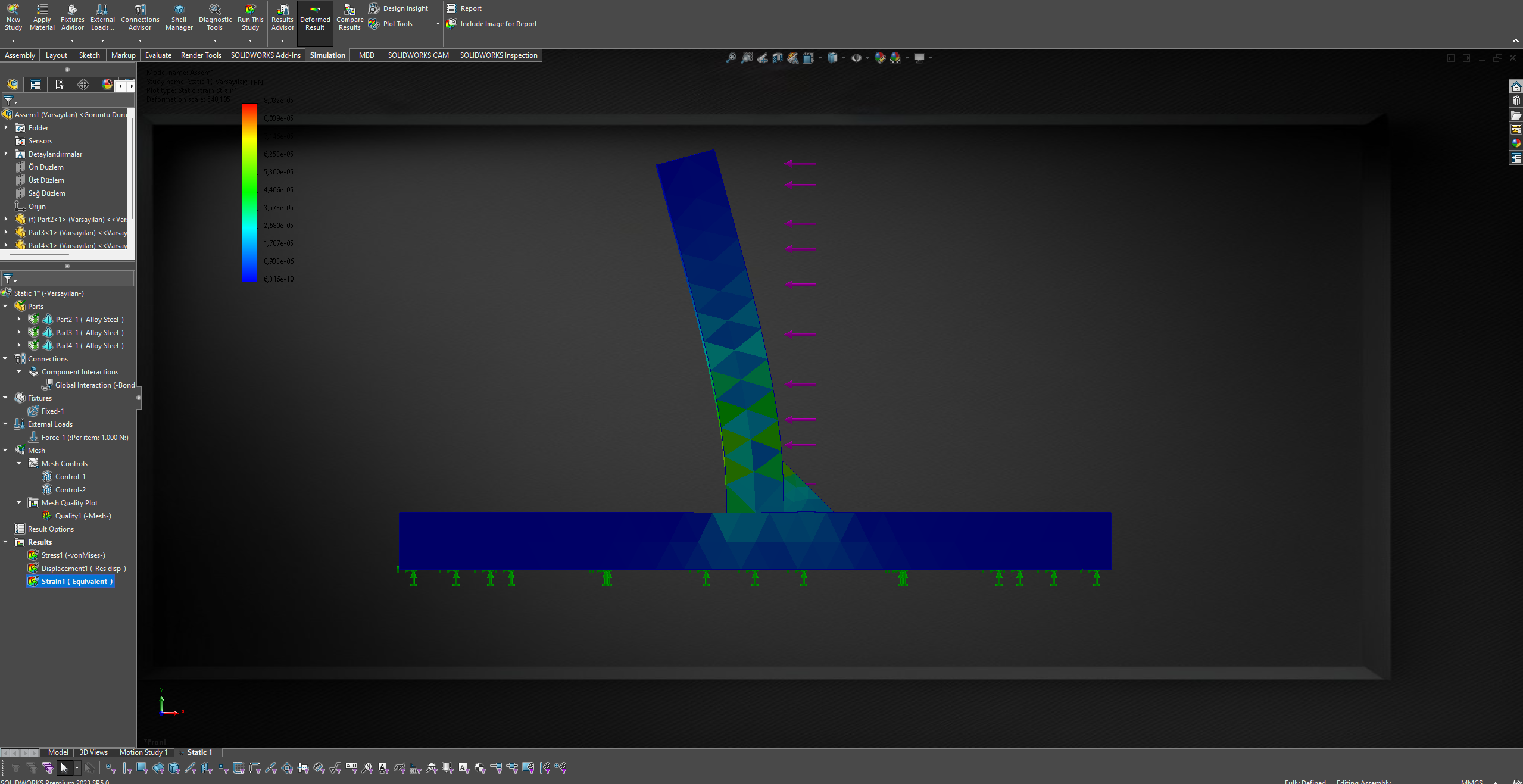The height and width of the screenshot is (784, 1523).
Task: Select Stress1 vonMises result plot
Action: pos(73,555)
